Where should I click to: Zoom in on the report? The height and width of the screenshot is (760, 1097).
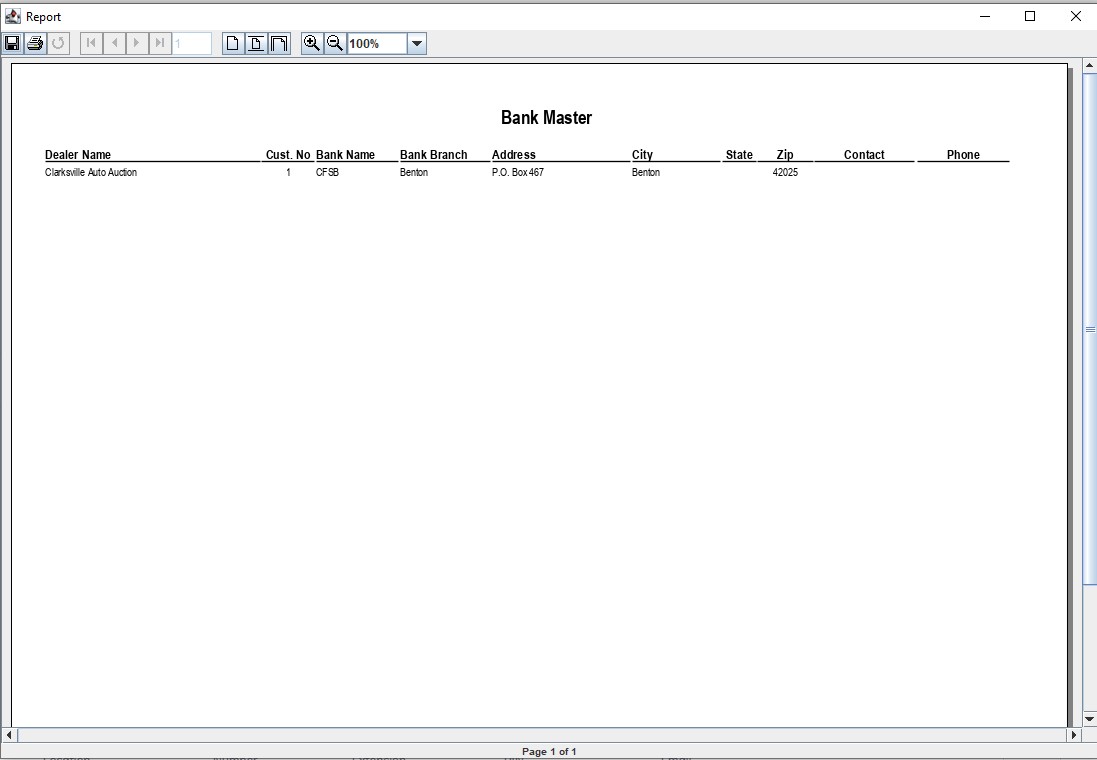coord(312,43)
